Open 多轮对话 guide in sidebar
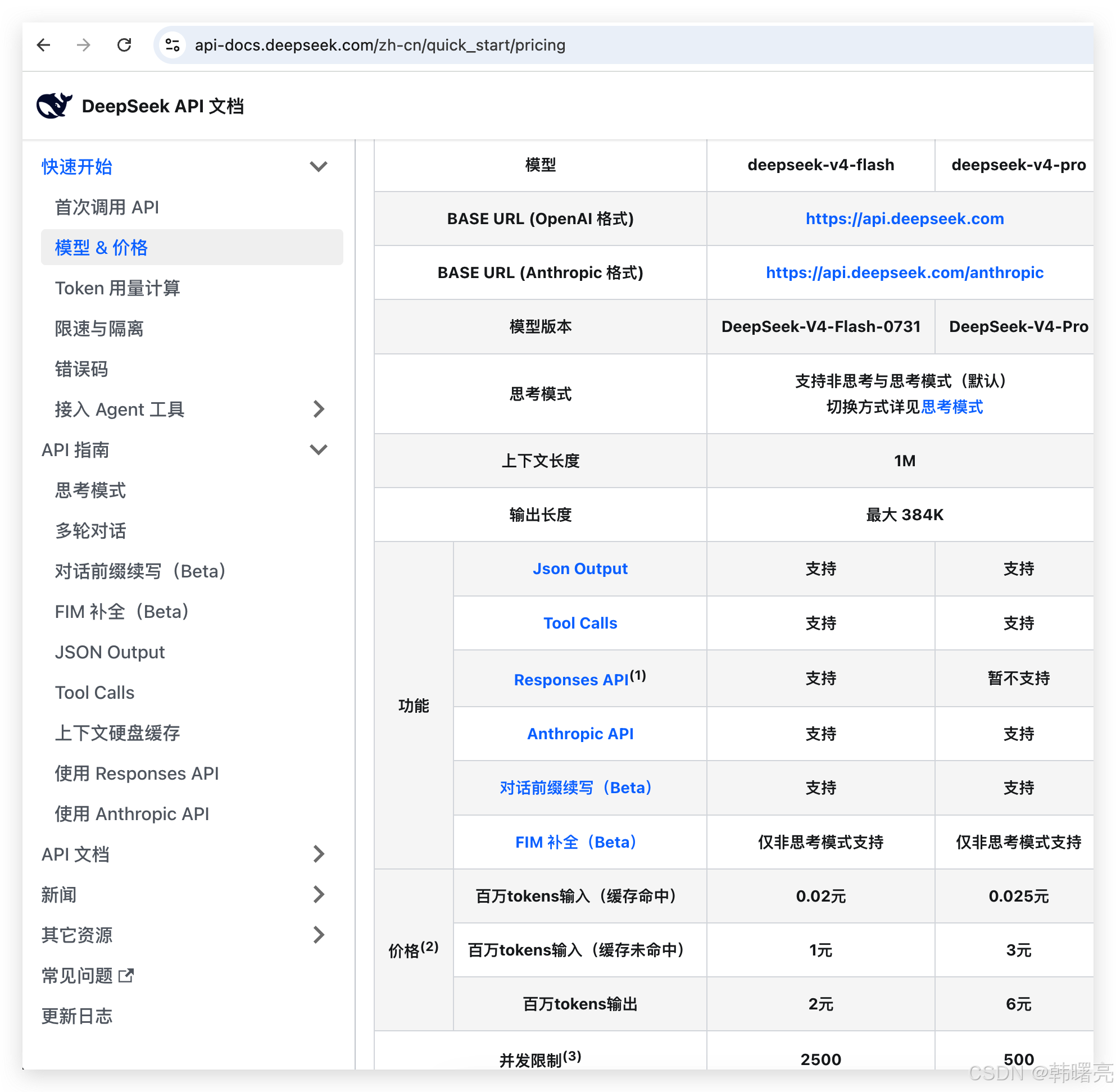The image size is (1116, 1092). tap(90, 530)
